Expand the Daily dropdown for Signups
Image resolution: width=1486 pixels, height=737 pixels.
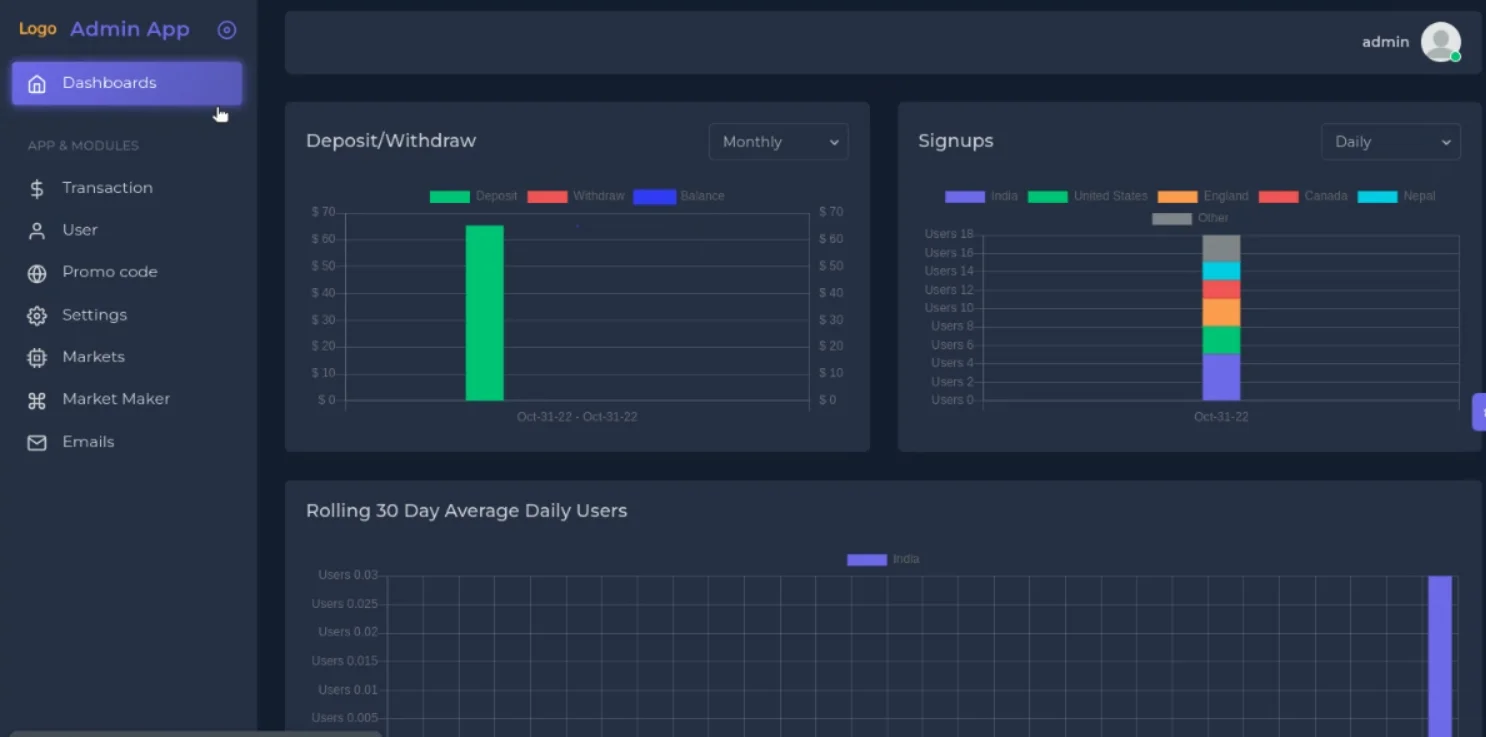[x=1390, y=142]
